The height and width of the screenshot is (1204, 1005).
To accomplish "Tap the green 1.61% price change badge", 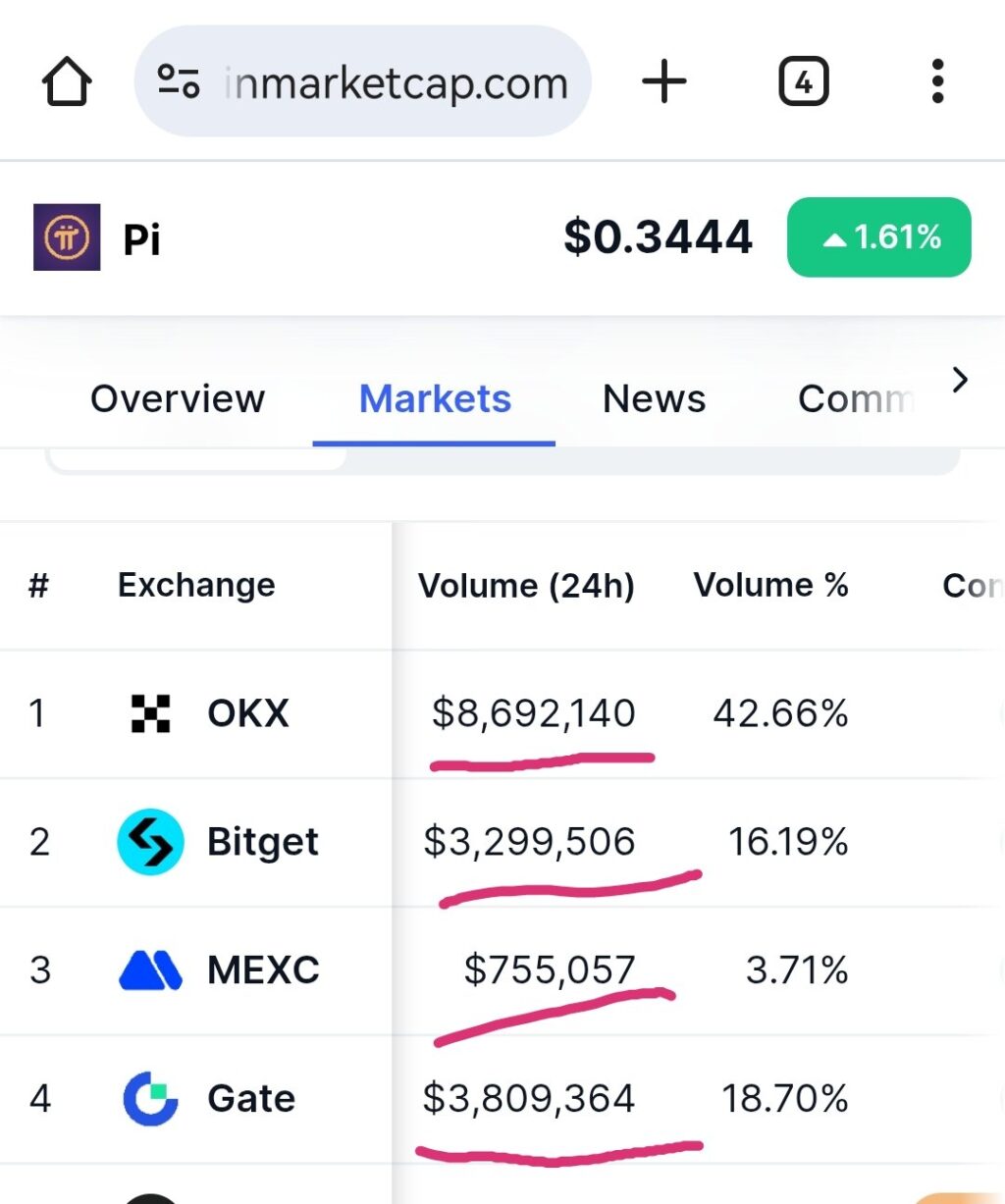I will pos(878,237).
